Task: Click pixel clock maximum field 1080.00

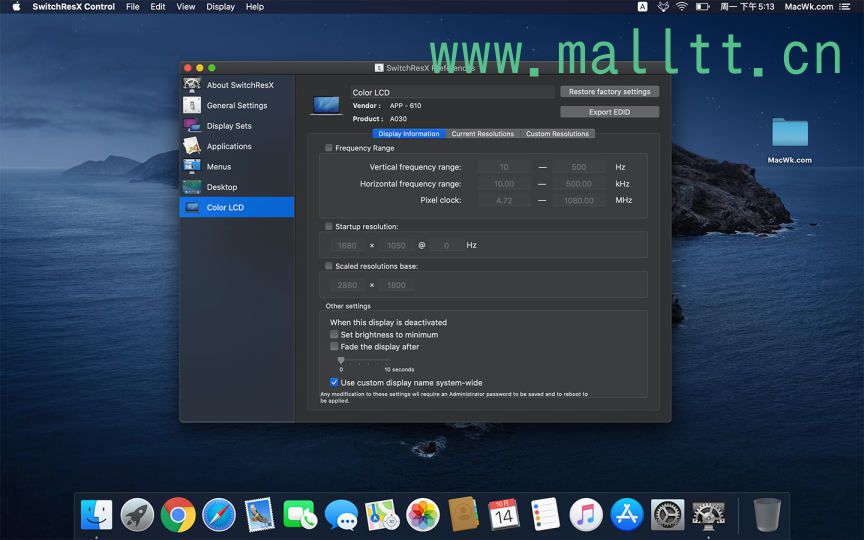Action: click(579, 200)
